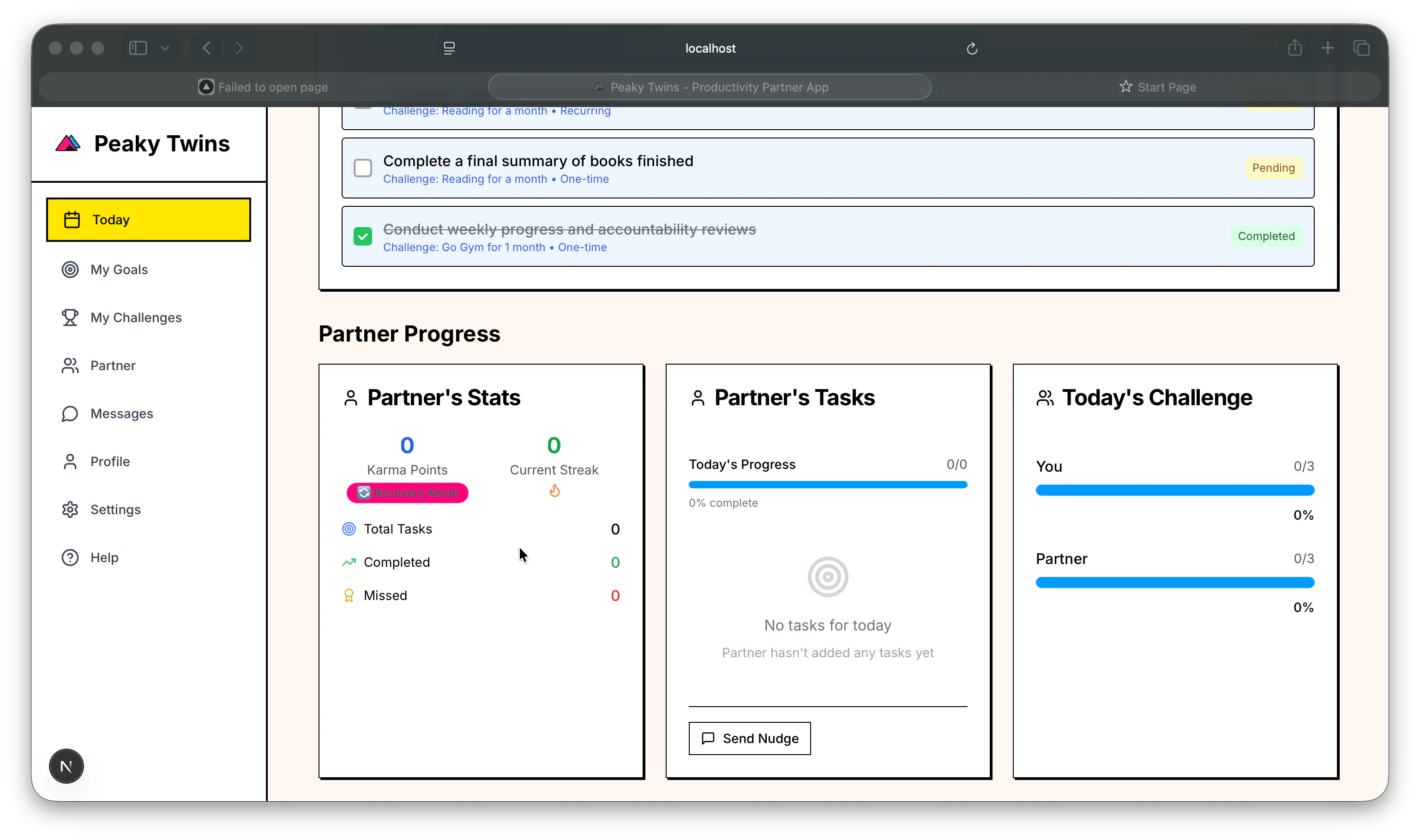This screenshot has width=1420, height=840.
Task: Click 'Conduct weekly progress and accountability reviews' text
Action: [x=570, y=230]
